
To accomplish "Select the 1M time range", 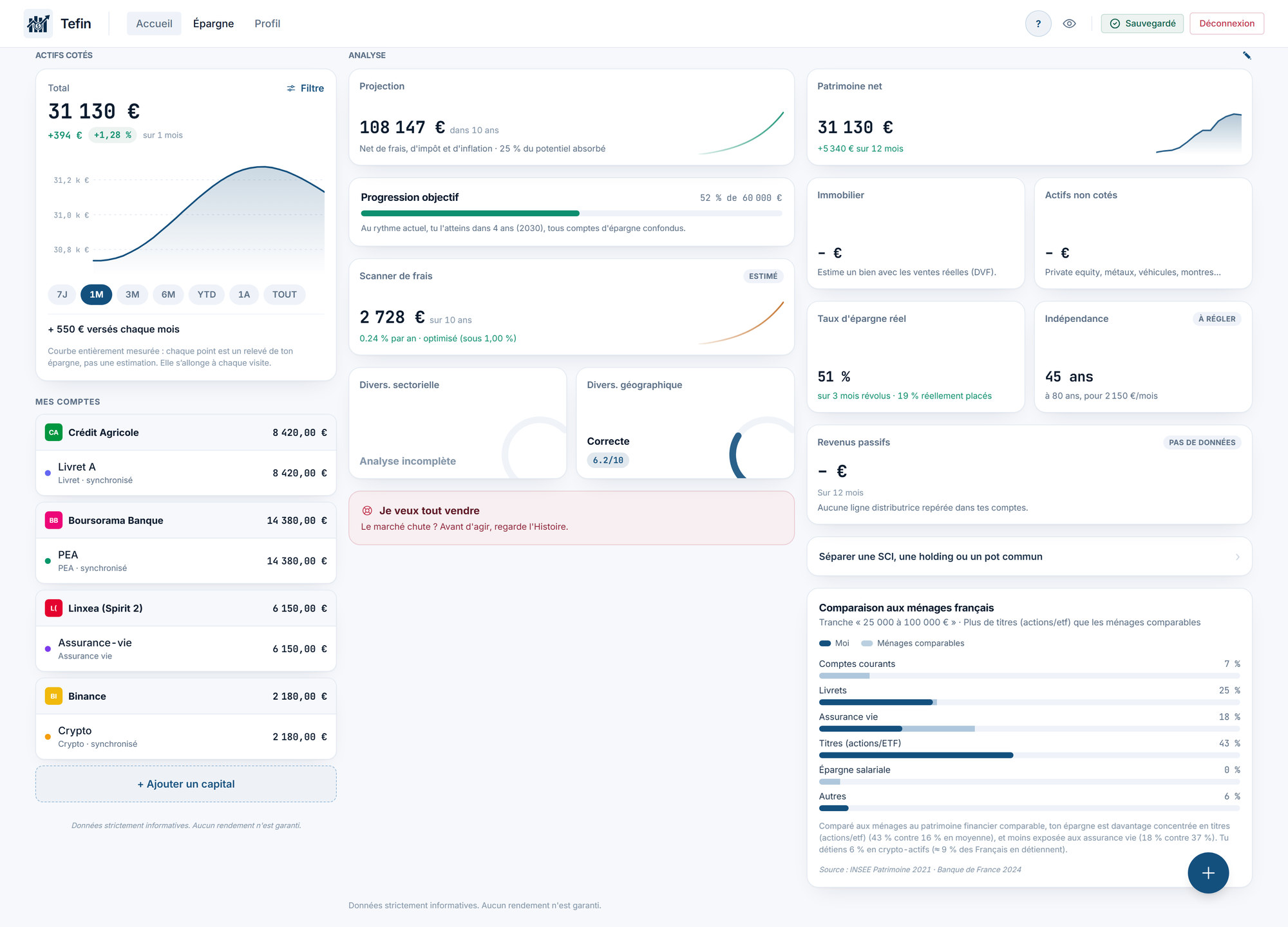I will pos(97,294).
